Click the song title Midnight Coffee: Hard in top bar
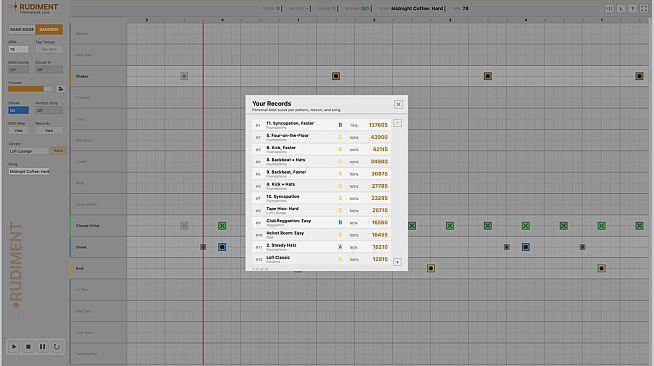 pos(417,8)
